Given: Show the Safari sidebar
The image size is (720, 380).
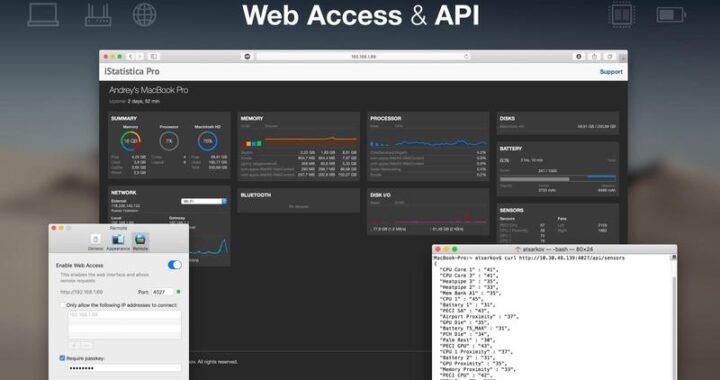Looking at the screenshot, I should pos(154,56).
